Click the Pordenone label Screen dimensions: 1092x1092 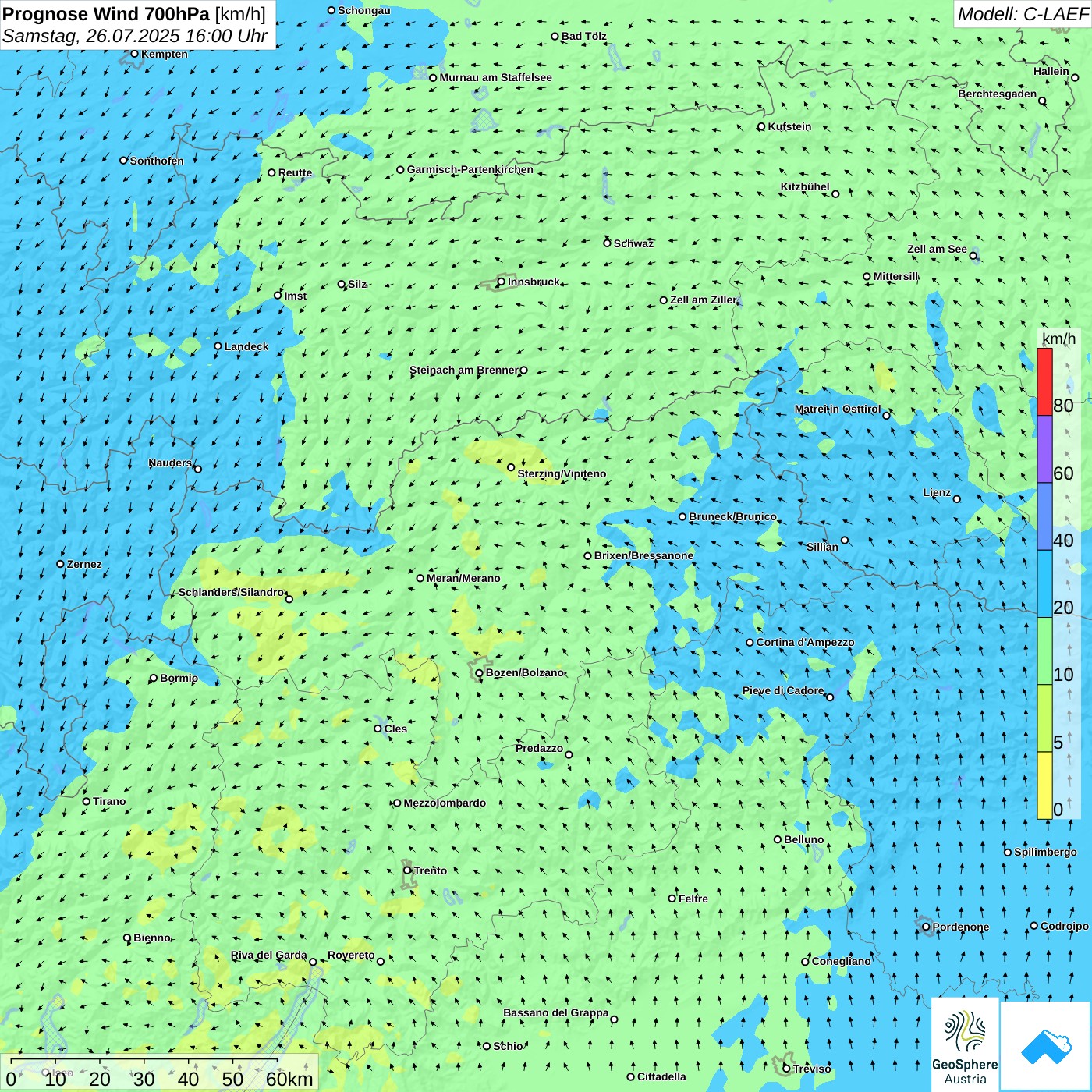tap(961, 927)
